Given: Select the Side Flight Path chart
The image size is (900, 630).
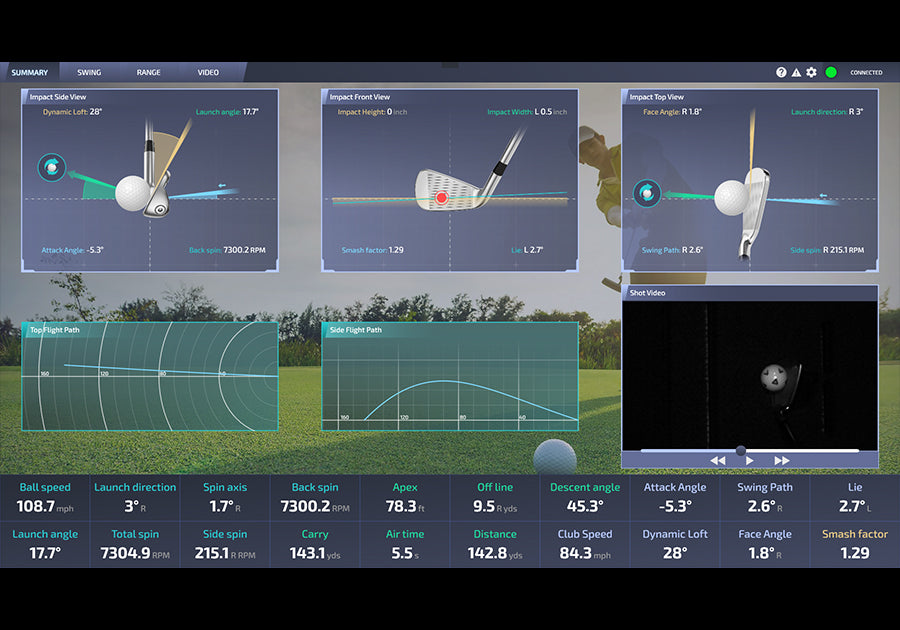Looking at the screenshot, I should click(x=450, y=376).
